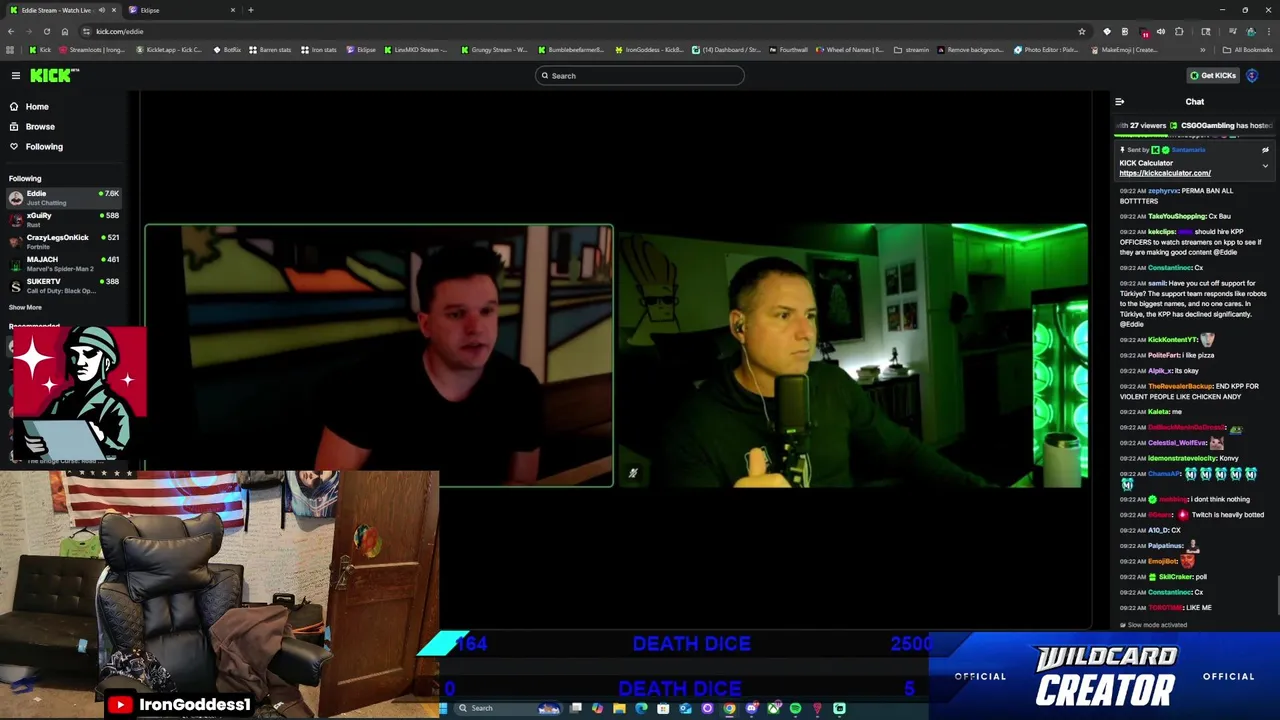Select SUKERTV channel in sidebar
This screenshot has height=720, width=1280.
tap(64, 285)
